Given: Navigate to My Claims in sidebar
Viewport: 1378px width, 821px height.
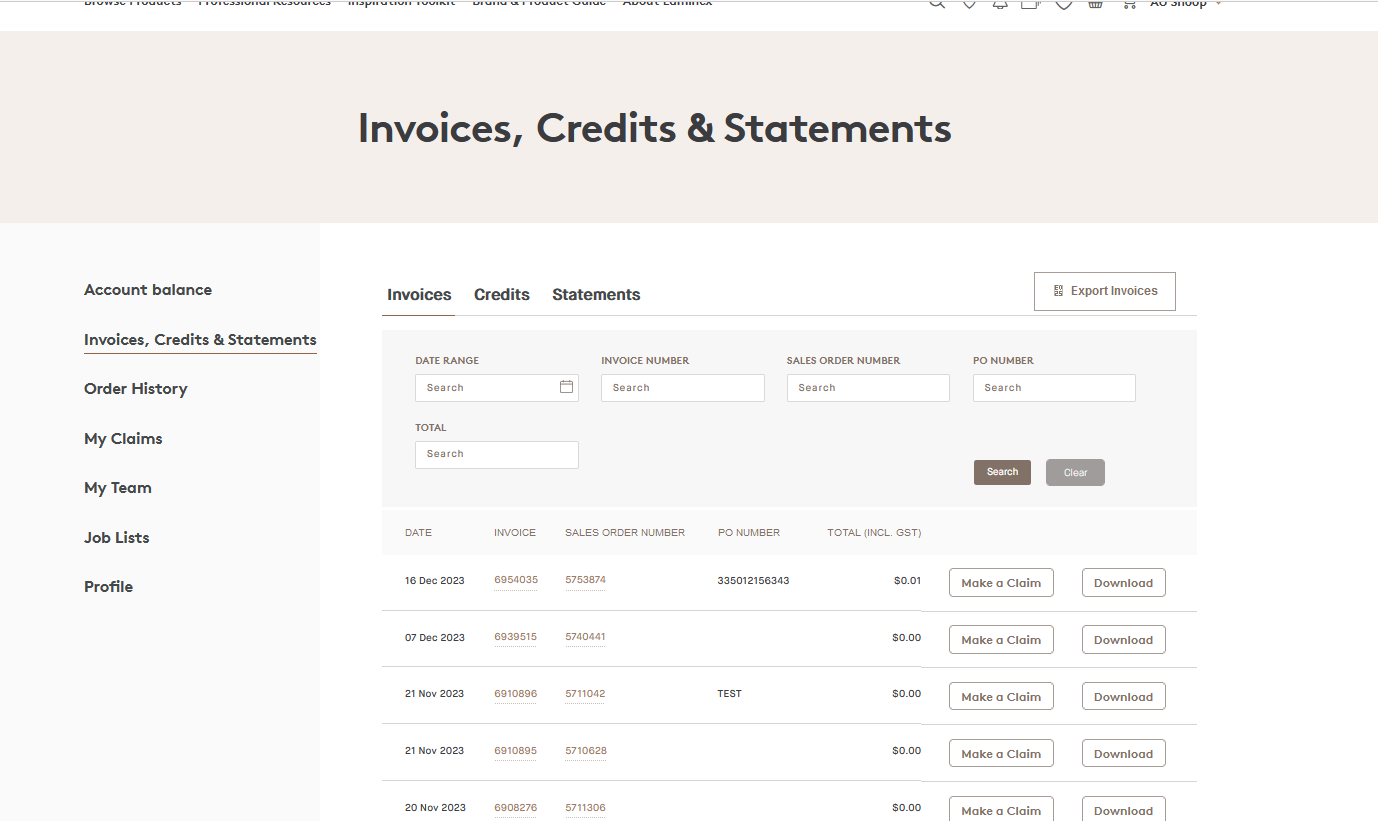Looking at the screenshot, I should click(x=123, y=439).
